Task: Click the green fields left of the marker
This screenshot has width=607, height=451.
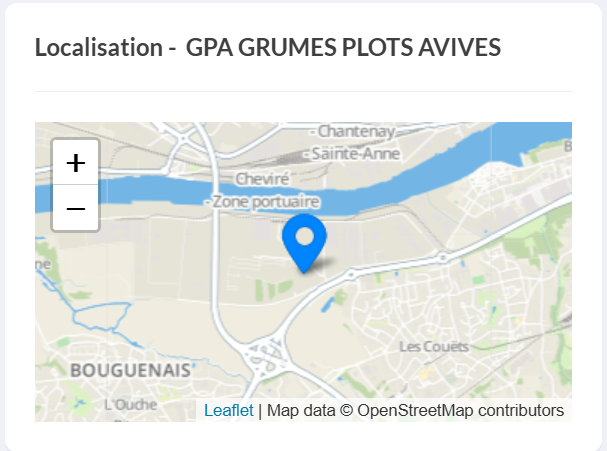Action: point(273,290)
